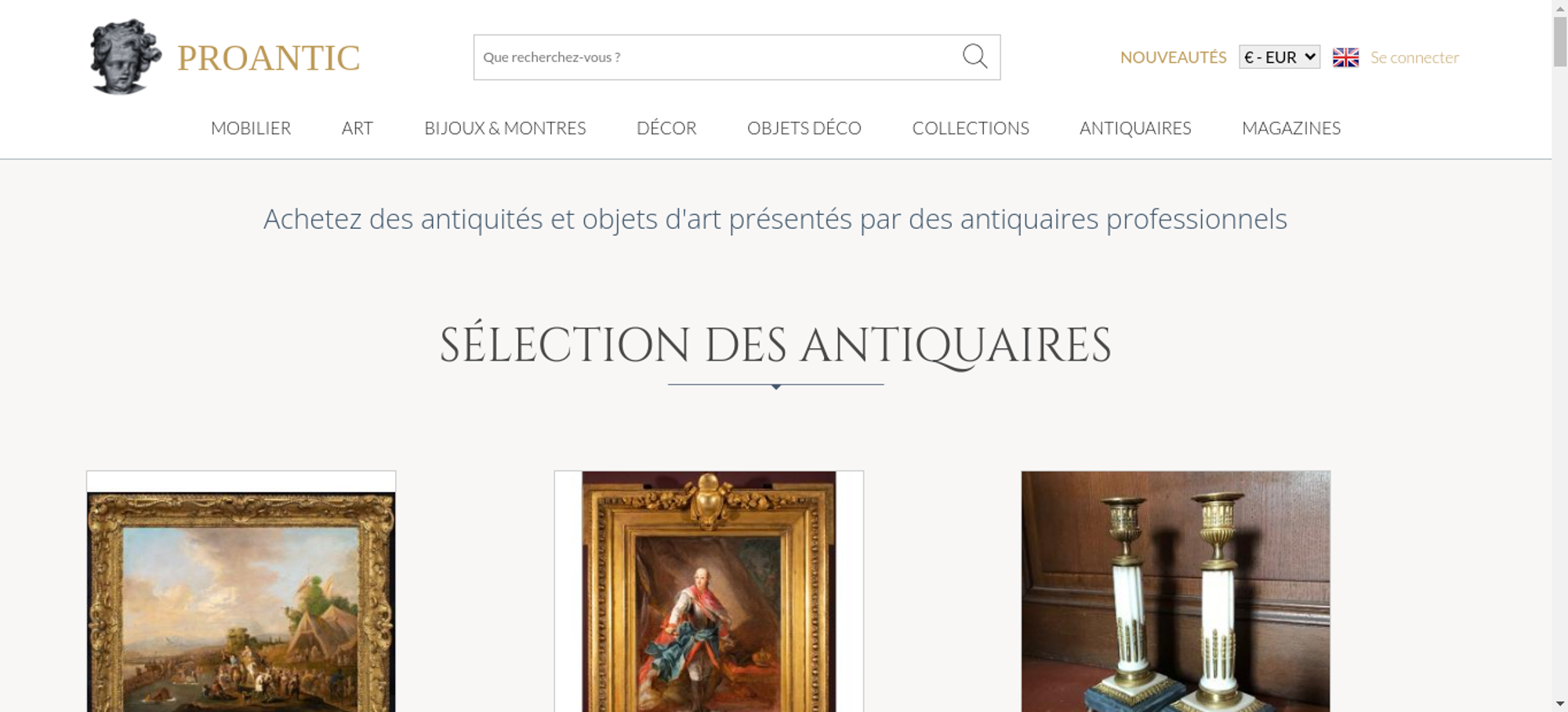Click the Se connecter link
The width and height of the screenshot is (1568, 712).
(1414, 57)
